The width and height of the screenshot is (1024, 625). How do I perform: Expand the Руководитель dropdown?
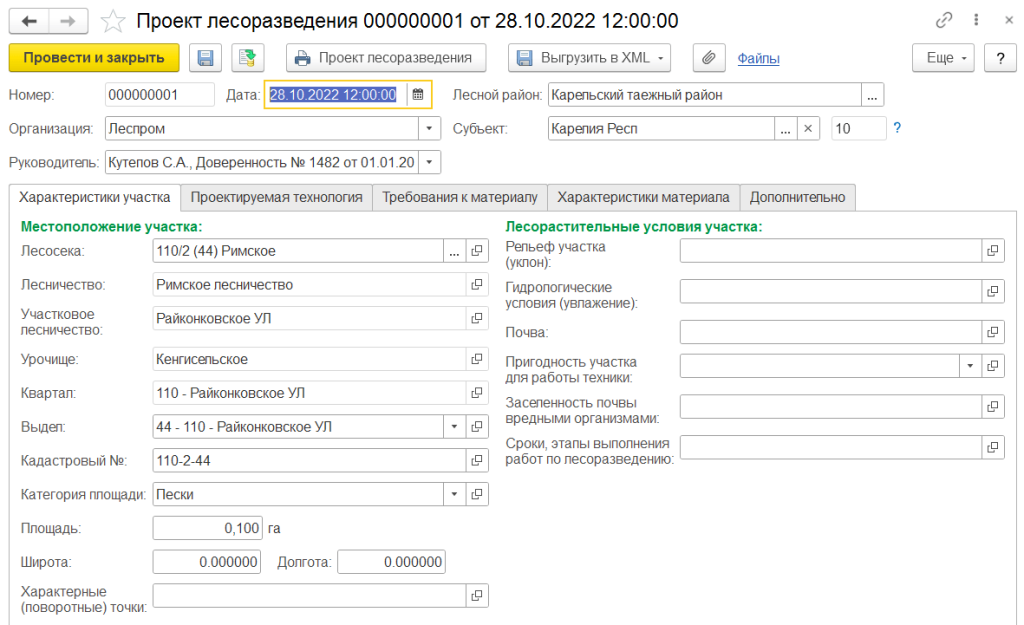[429, 162]
